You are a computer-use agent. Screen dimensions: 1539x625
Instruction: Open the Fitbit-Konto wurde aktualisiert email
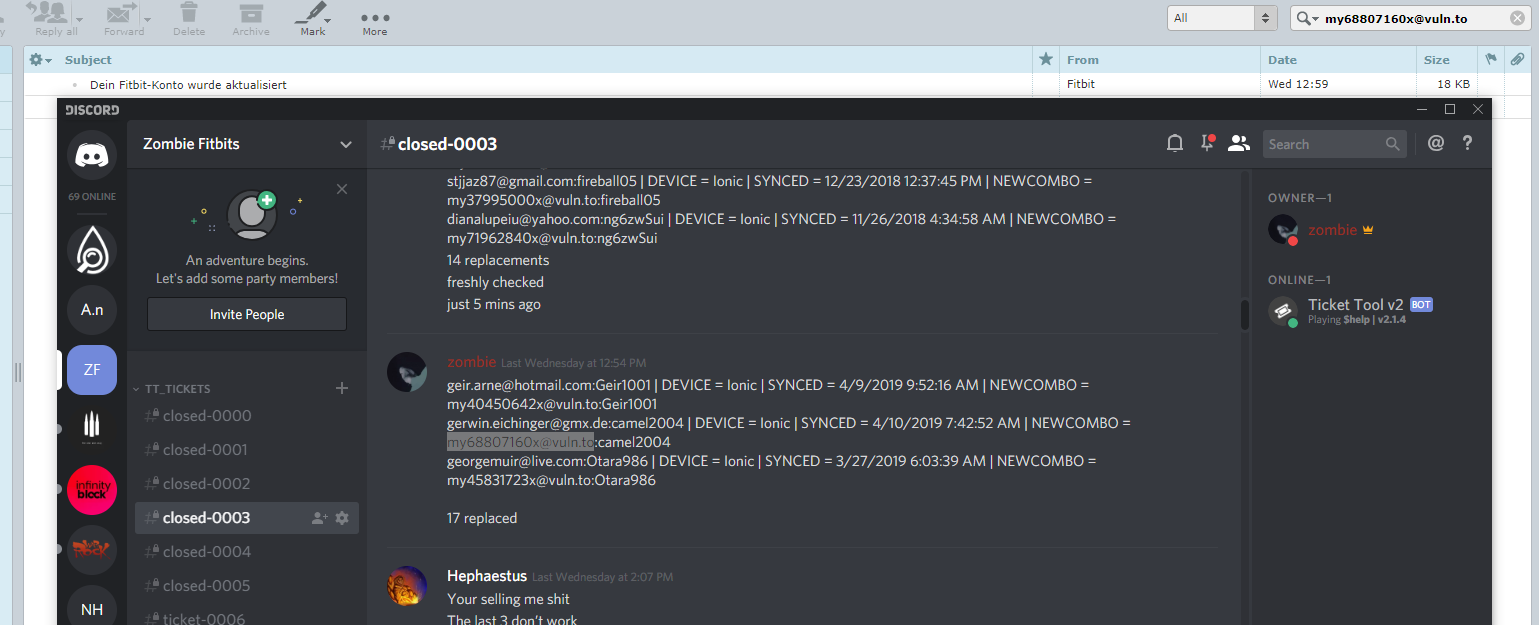[x=188, y=85]
